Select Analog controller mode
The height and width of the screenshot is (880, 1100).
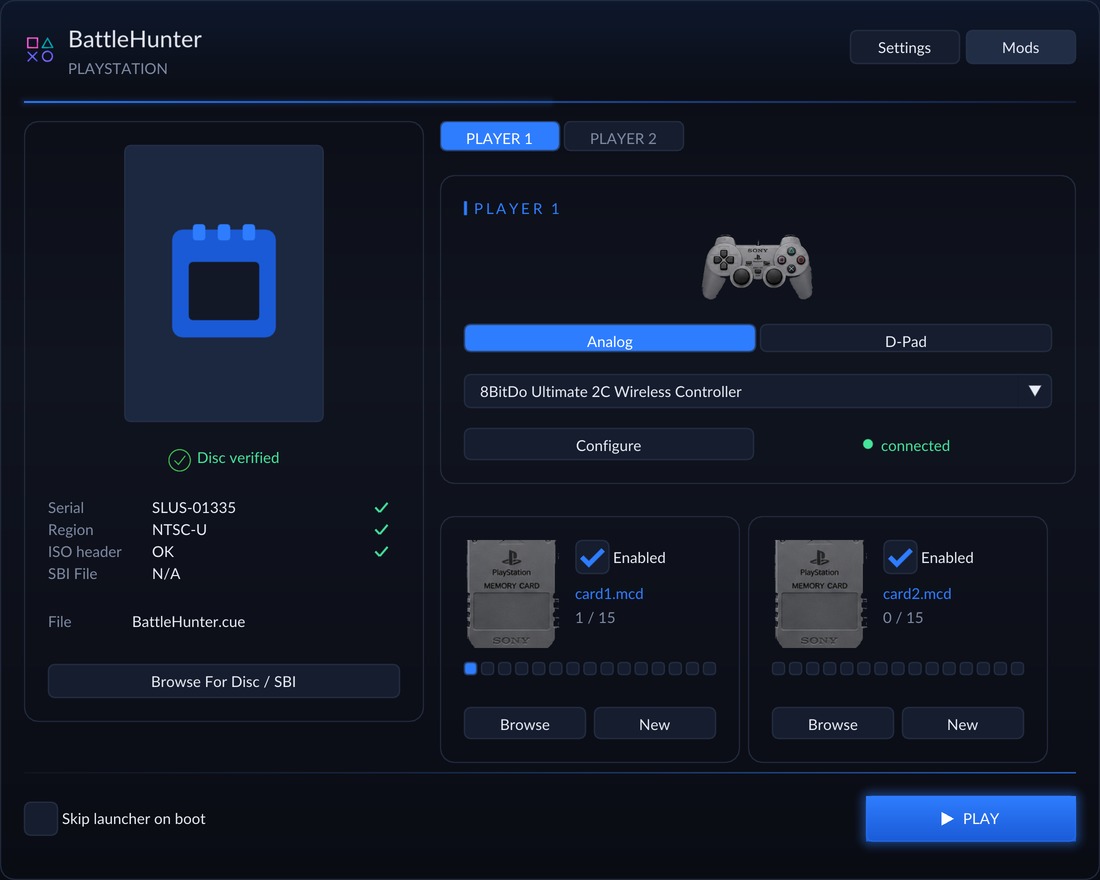point(610,338)
